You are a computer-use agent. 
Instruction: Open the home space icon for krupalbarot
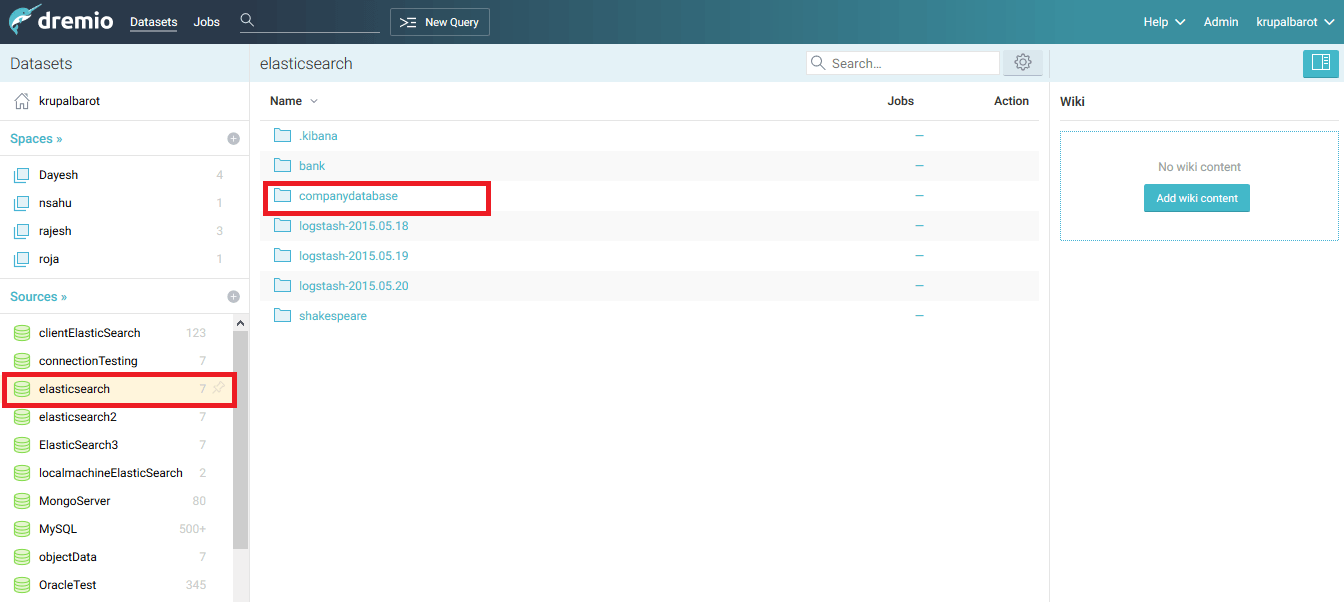(21, 101)
